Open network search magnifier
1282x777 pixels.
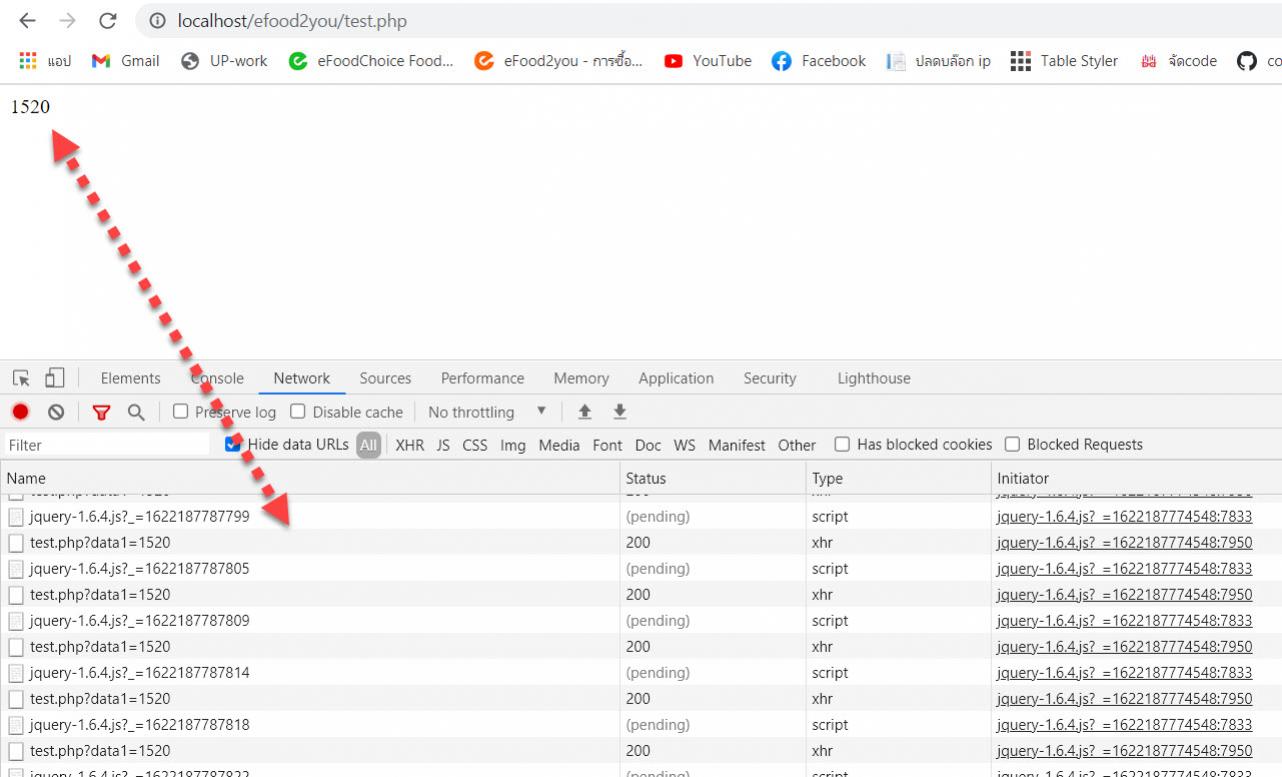coord(136,412)
